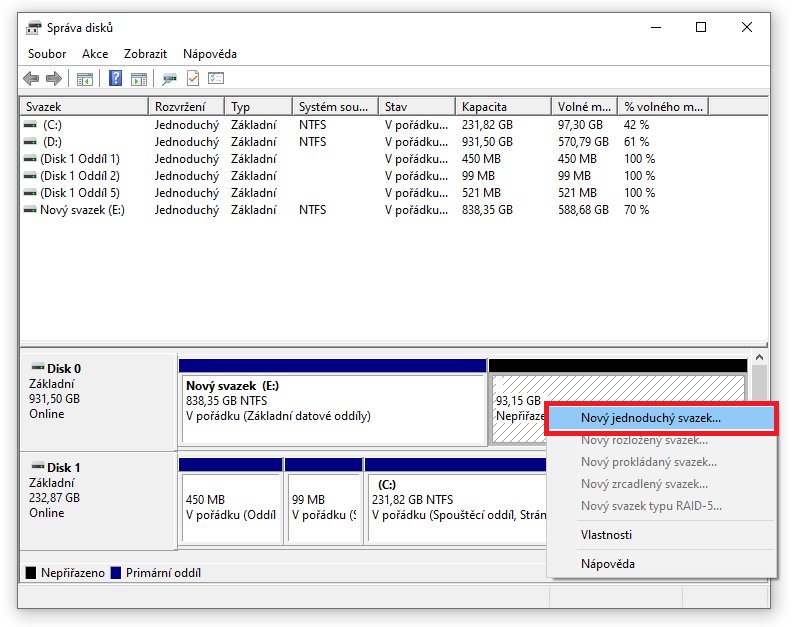The image size is (797, 627).
Task: Select Vlastnosti in the context menu
Action: 661,535
